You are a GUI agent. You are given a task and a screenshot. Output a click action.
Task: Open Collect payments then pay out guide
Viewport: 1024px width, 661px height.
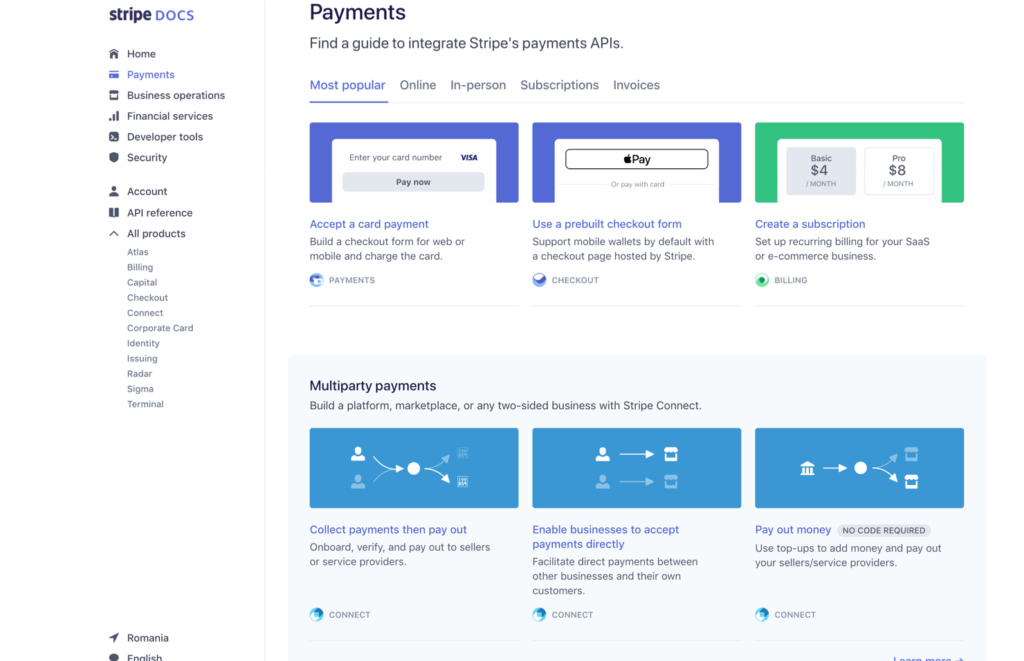point(388,530)
